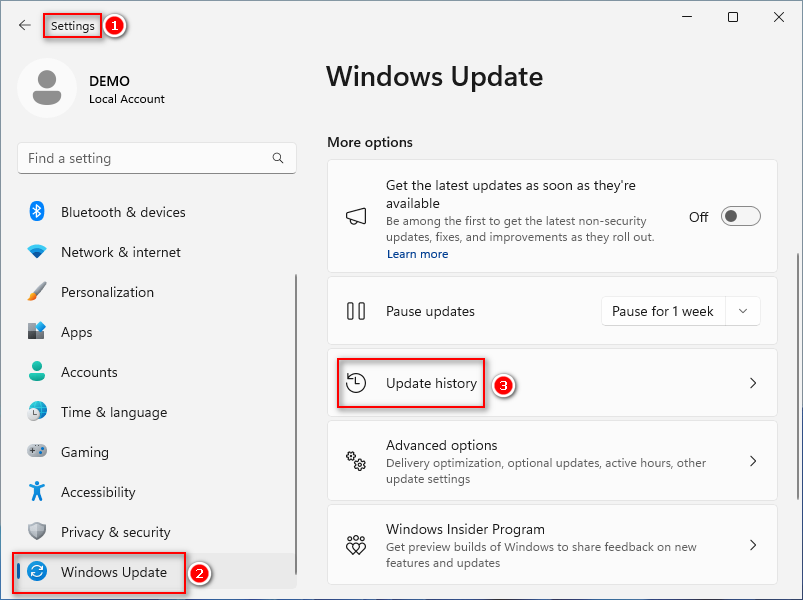Viewport: 803px width, 600px height.
Task: Open Personalization section
Action: (x=156, y=292)
